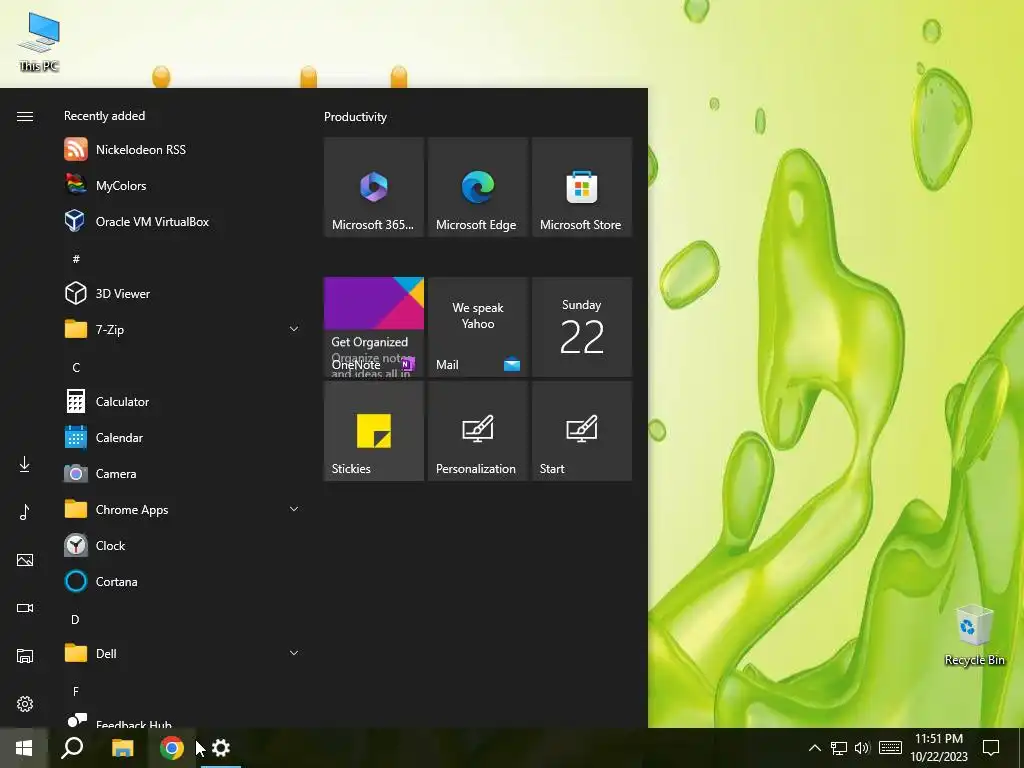Expand Start menu hamburger navigation

[25, 116]
